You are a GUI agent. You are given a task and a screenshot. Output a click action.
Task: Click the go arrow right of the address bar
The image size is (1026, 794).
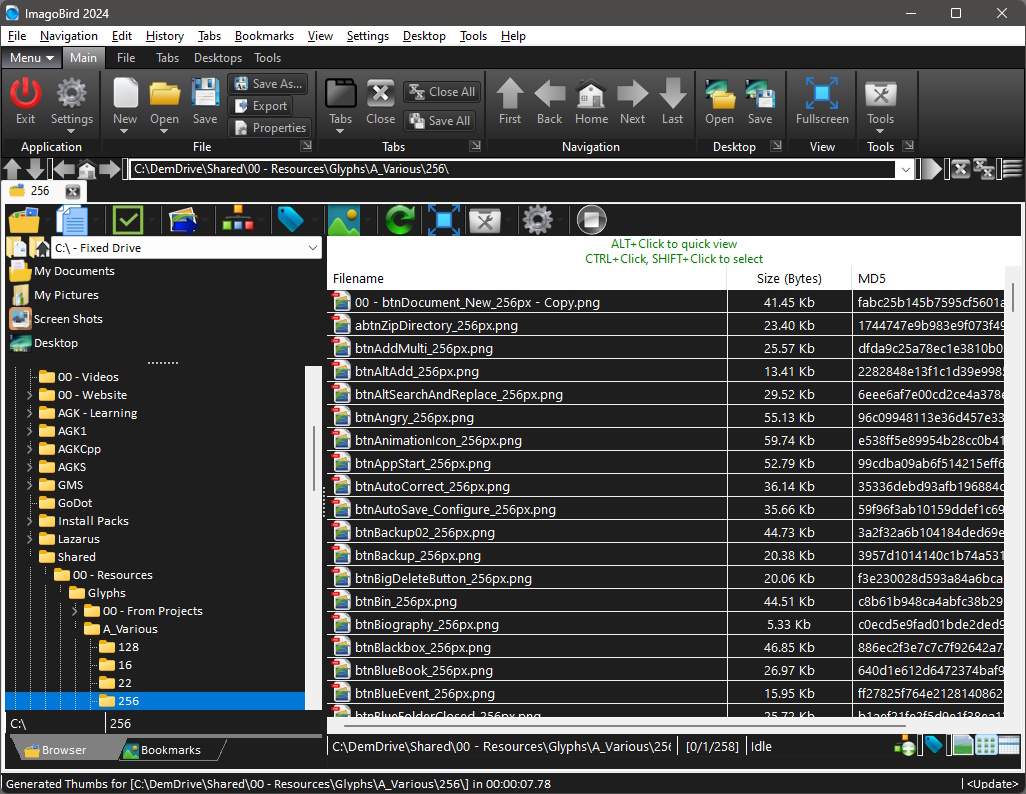(932, 170)
